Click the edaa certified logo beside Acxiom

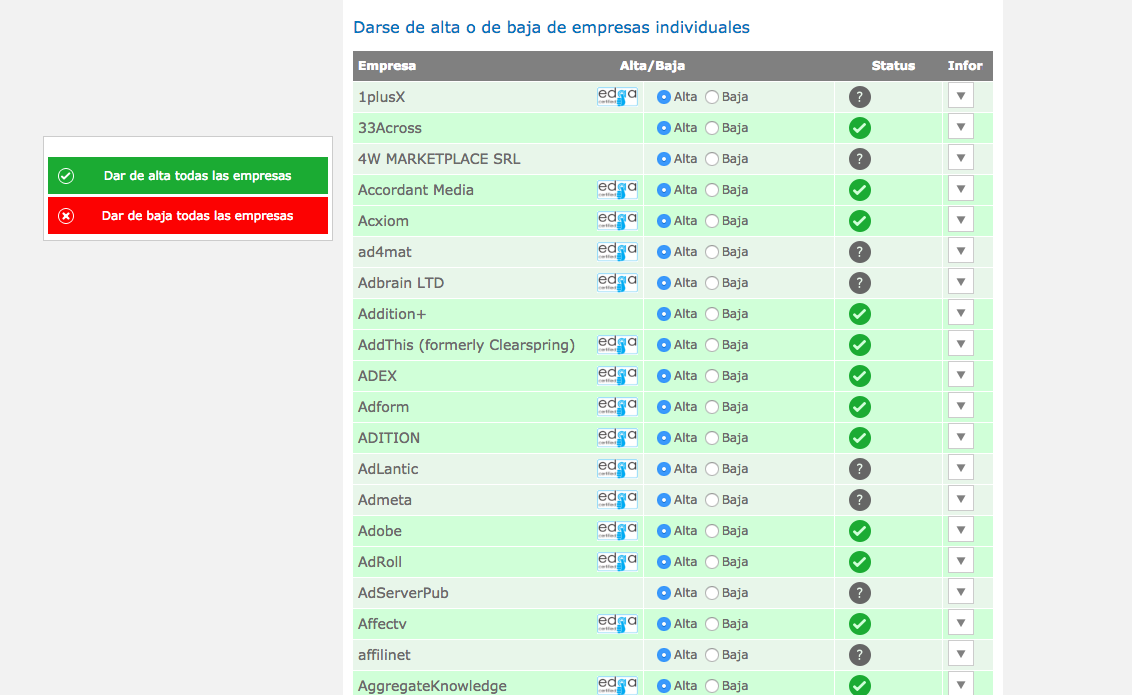(x=617, y=221)
